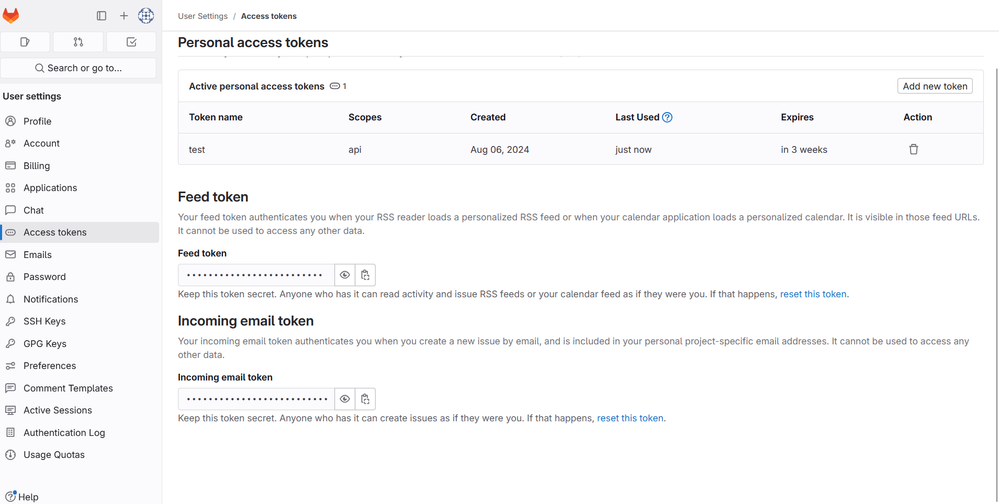Open merge requests icon

[79, 42]
